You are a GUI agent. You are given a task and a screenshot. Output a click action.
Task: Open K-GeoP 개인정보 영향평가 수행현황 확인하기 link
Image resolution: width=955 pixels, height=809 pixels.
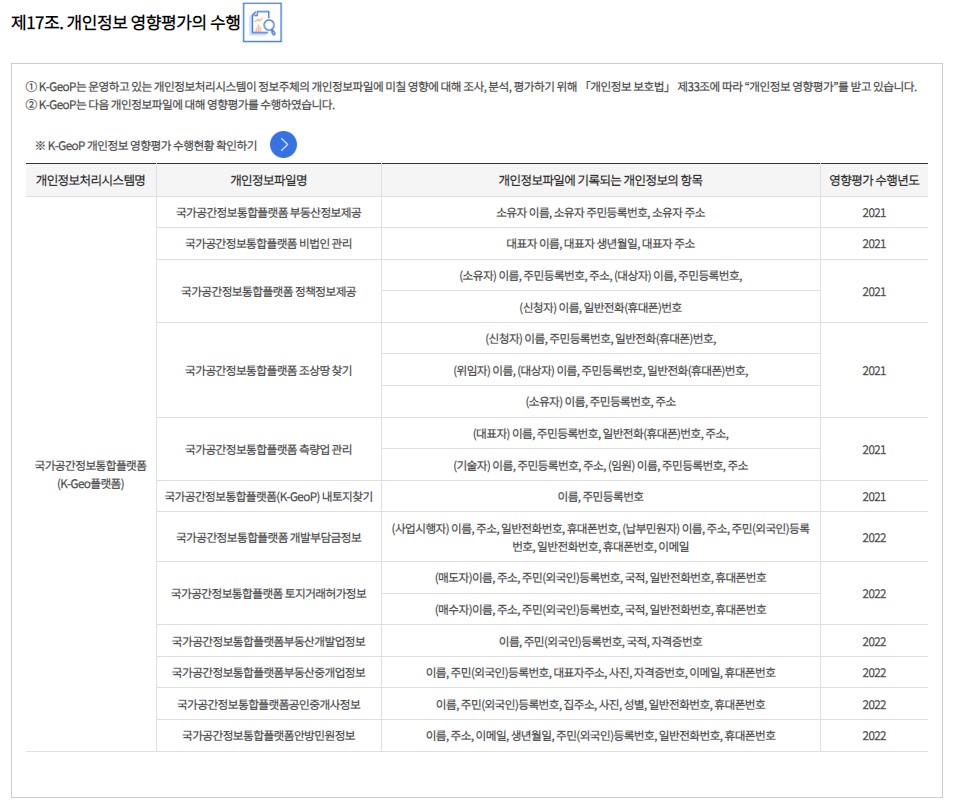(283, 145)
